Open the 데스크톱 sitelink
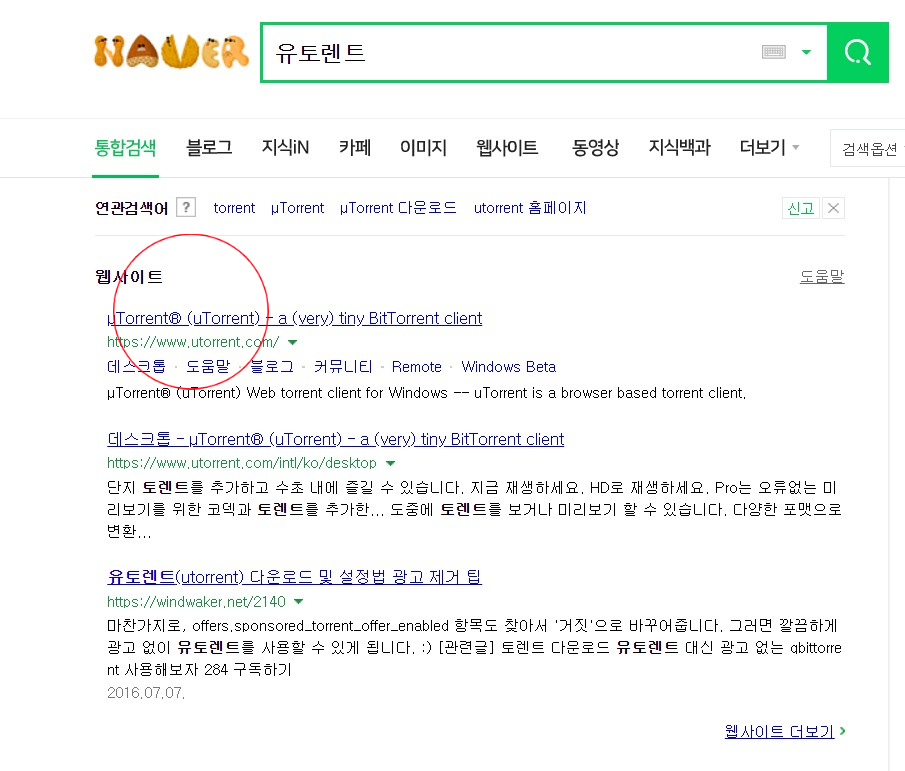 point(136,366)
